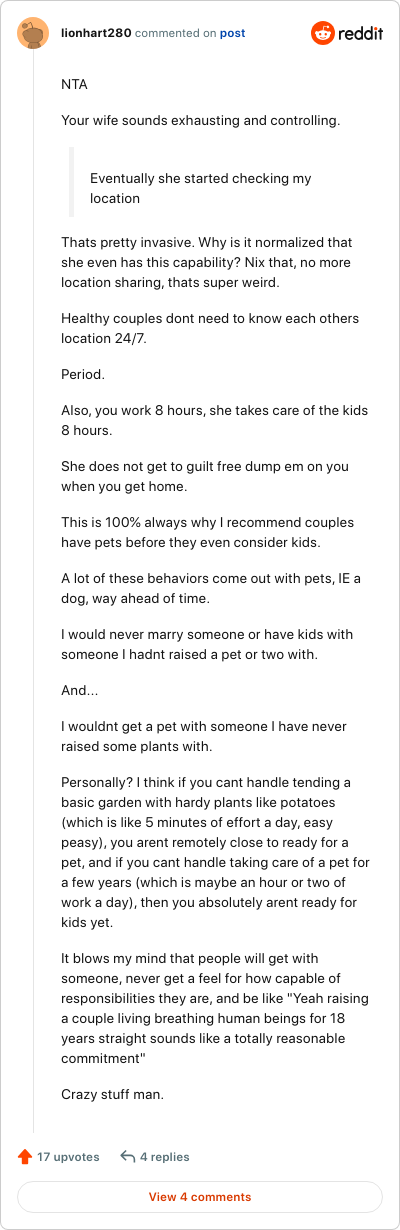The image size is (400, 1230).
Task: Click the Reddit Snoo logo icon
Action: 324,34
